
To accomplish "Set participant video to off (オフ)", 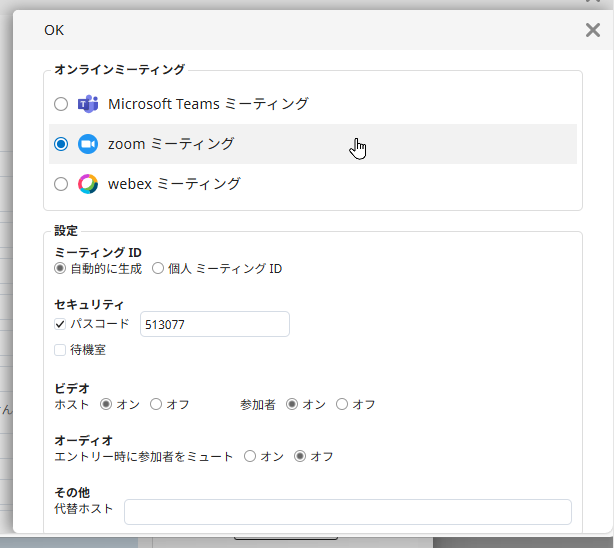I will tap(342, 404).
